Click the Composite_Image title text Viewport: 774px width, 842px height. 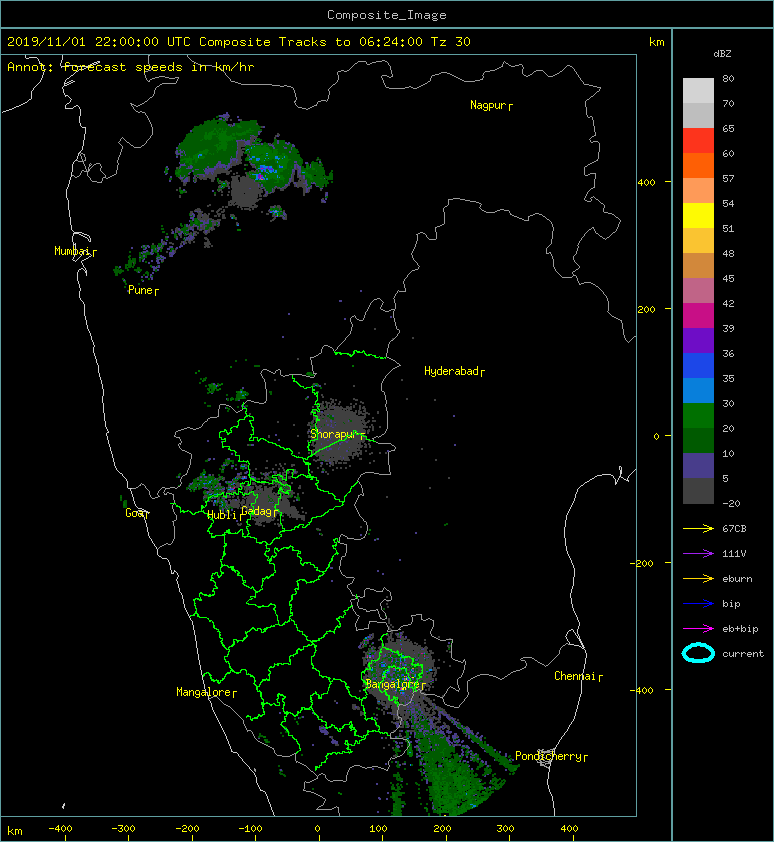point(387,15)
